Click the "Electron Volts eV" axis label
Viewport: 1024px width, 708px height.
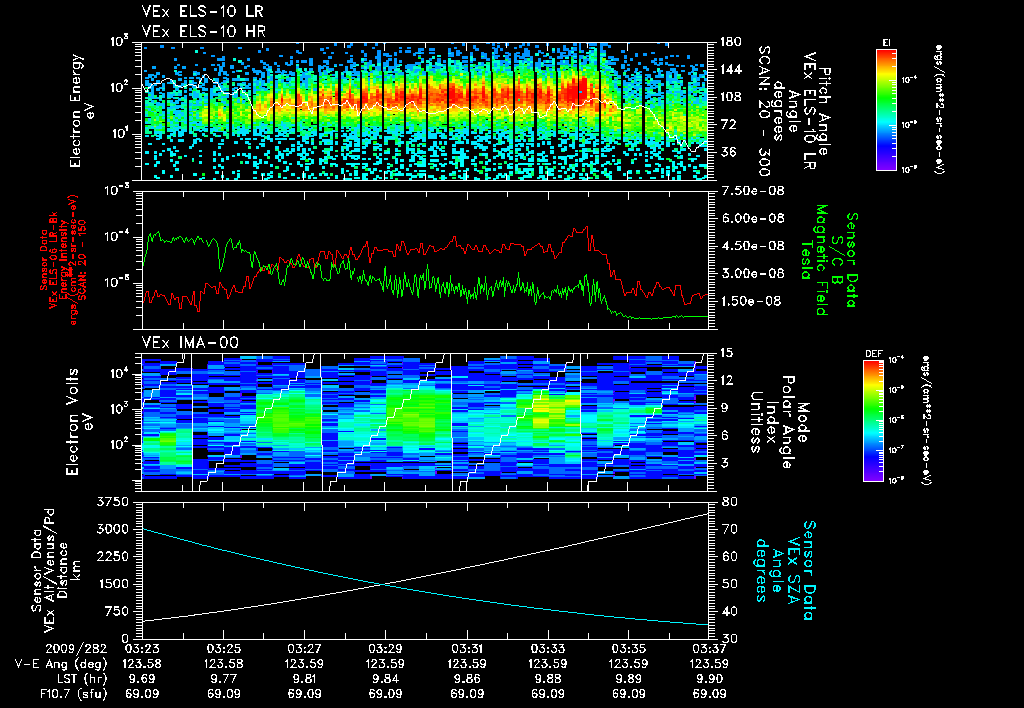tap(78, 422)
